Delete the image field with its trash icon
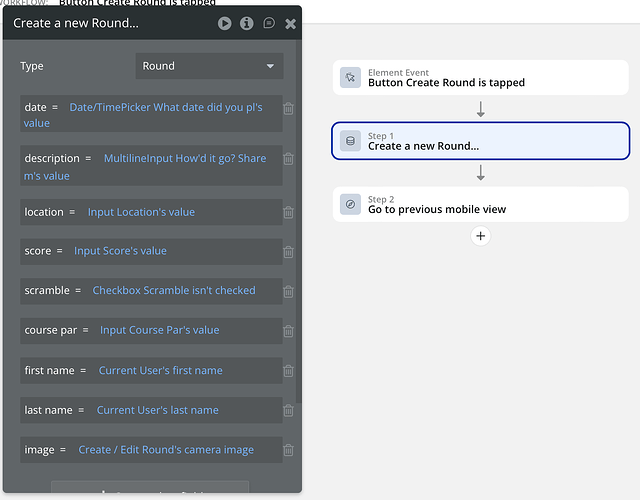The width and height of the screenshot is (640, 500). tap(288, 450)
